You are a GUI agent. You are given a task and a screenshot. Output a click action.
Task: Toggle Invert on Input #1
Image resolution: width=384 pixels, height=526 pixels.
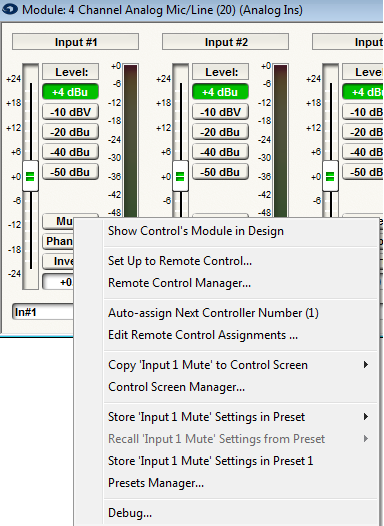tap(58, 261)
